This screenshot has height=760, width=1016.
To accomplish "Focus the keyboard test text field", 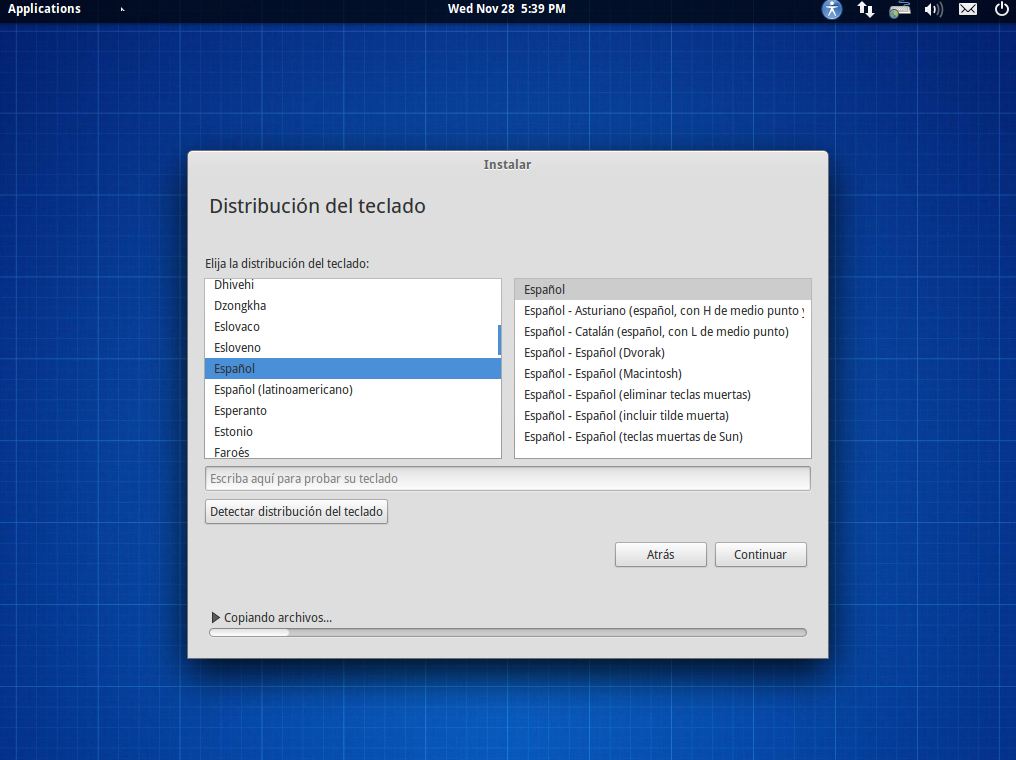I will point(507,479).
